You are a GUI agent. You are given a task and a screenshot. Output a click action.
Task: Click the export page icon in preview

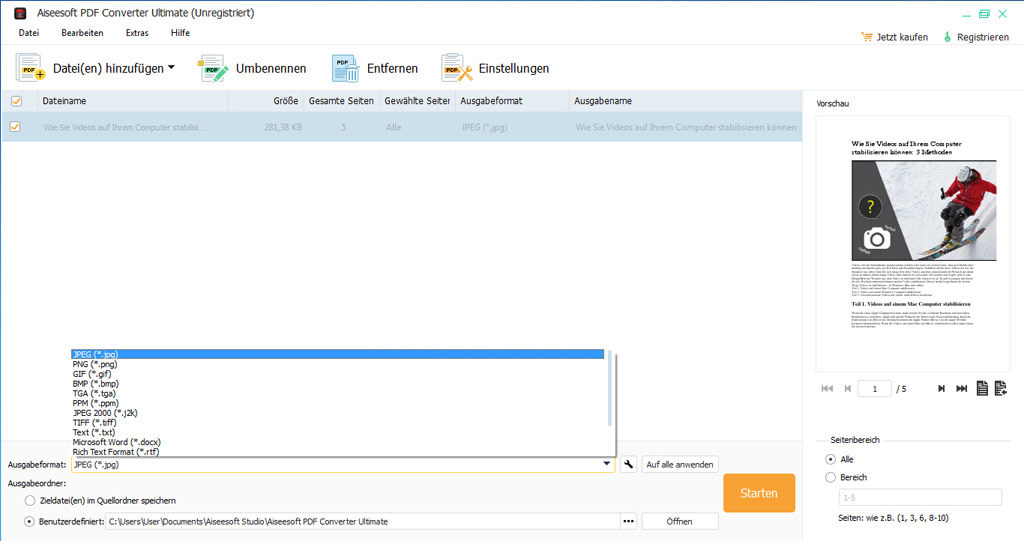[x=1000, y=389]
